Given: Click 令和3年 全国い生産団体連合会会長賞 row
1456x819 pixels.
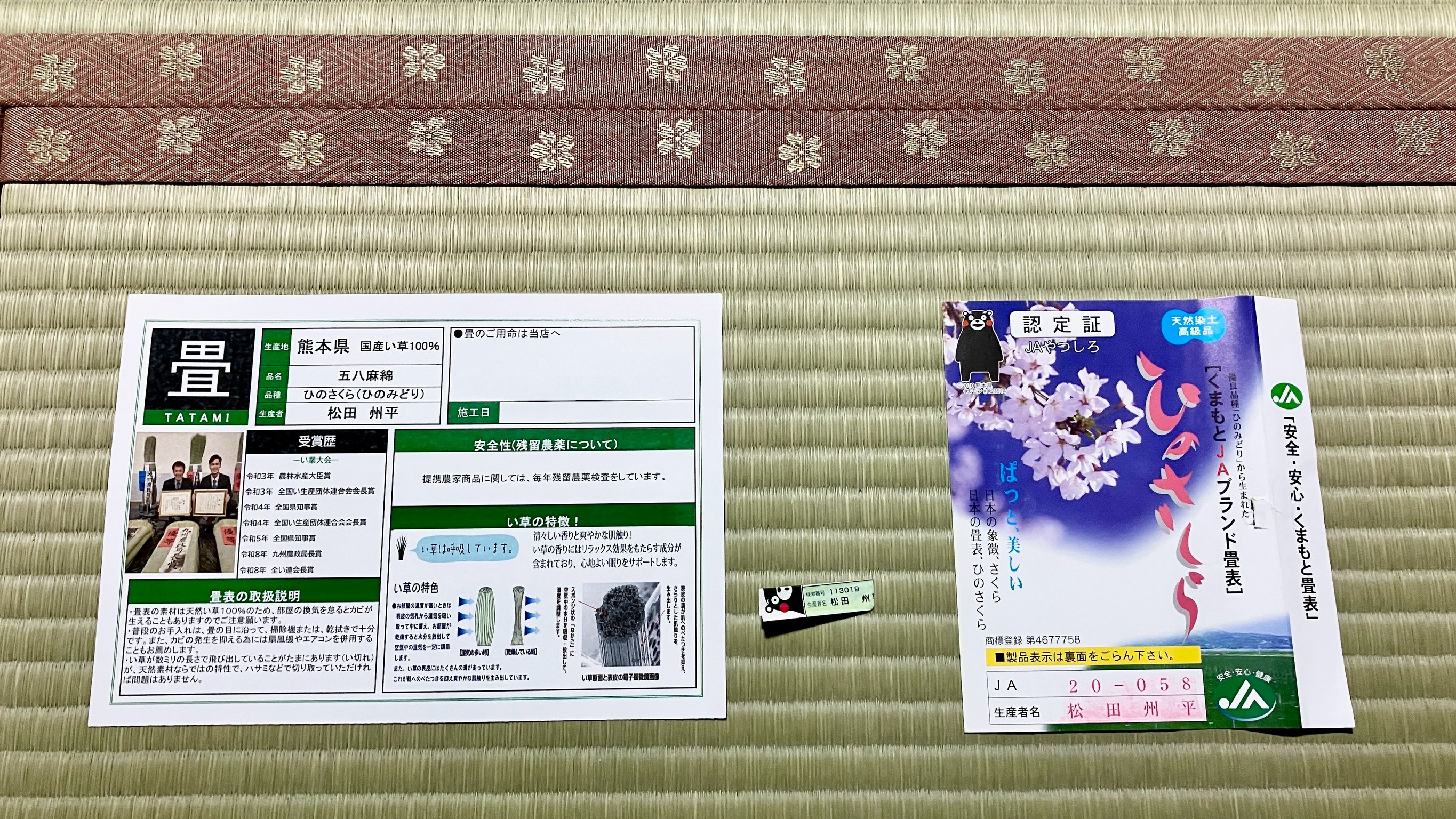Looking at the screenshot, I should (x=310, y=491).
